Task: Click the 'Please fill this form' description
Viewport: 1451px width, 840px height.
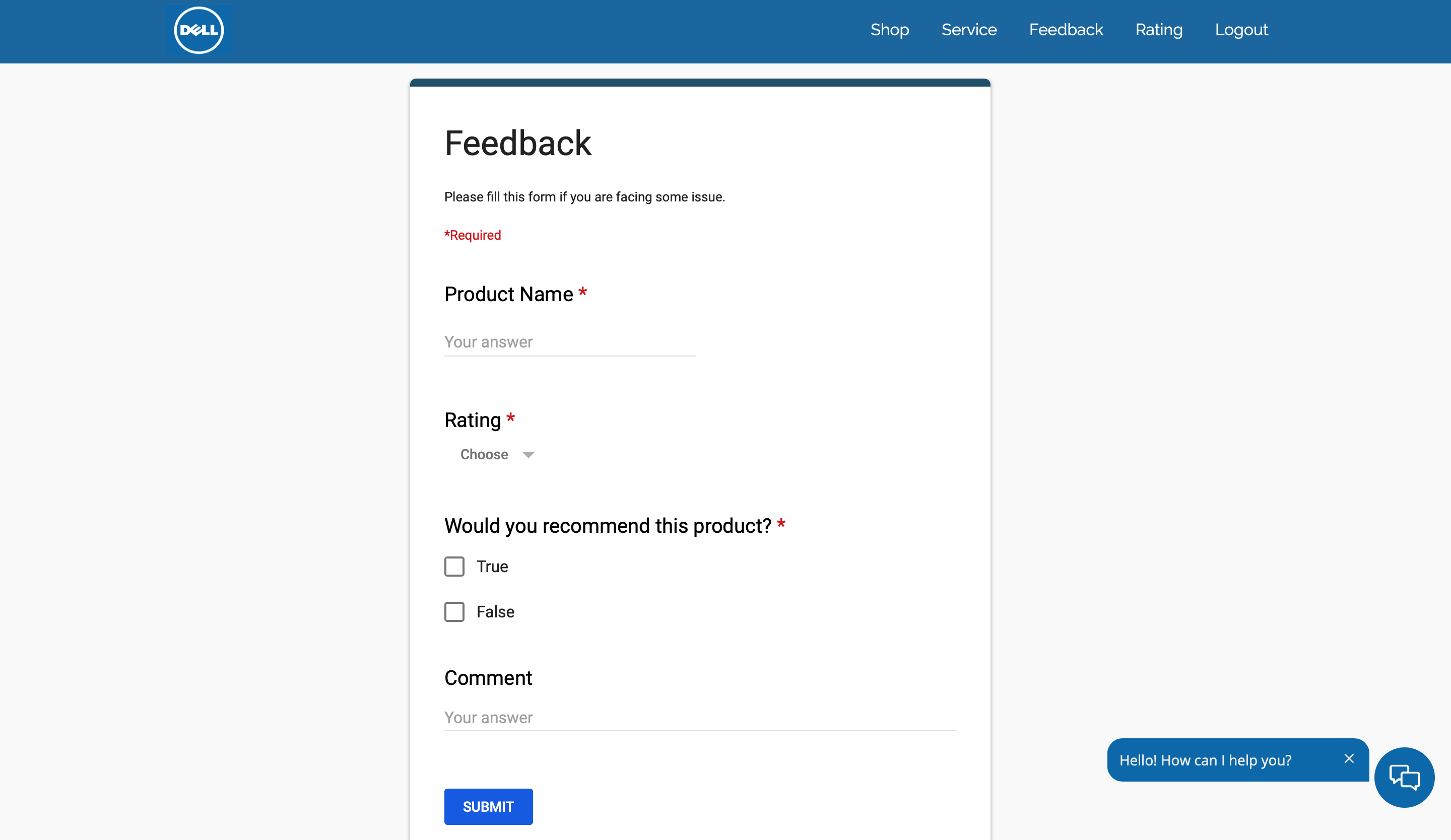Action: (x=584, y=197)
